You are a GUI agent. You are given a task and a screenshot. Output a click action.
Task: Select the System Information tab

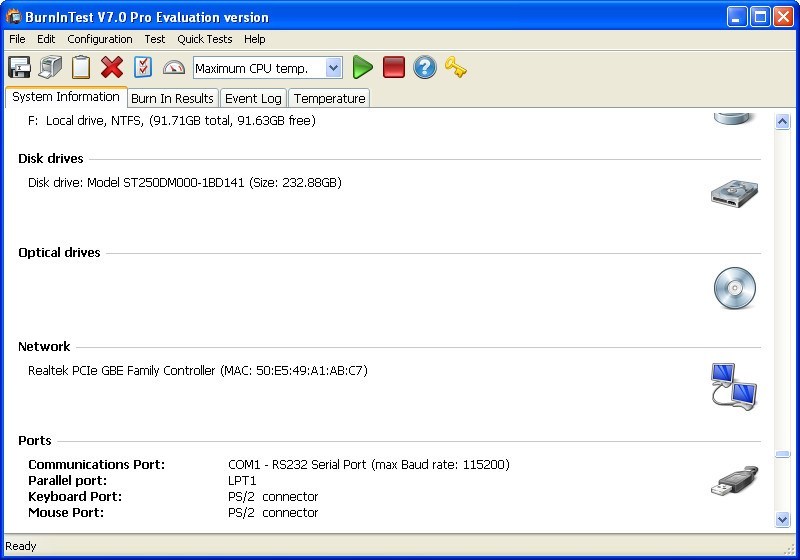[66, 97]
